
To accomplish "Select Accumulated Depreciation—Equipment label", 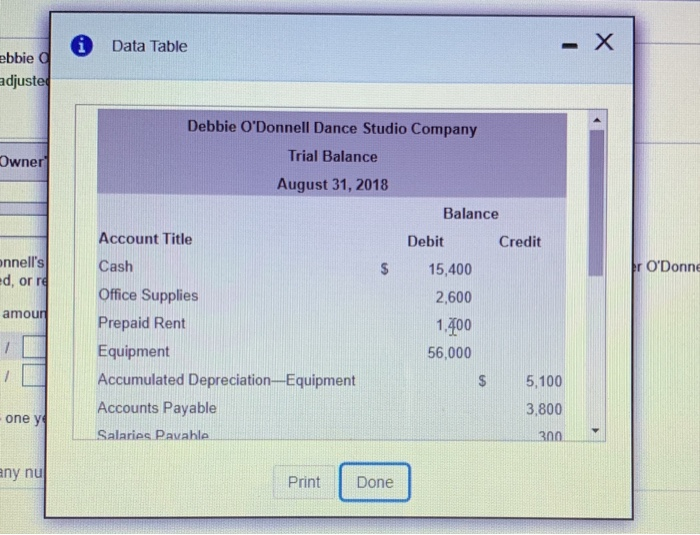I will (x=226, y=380).
